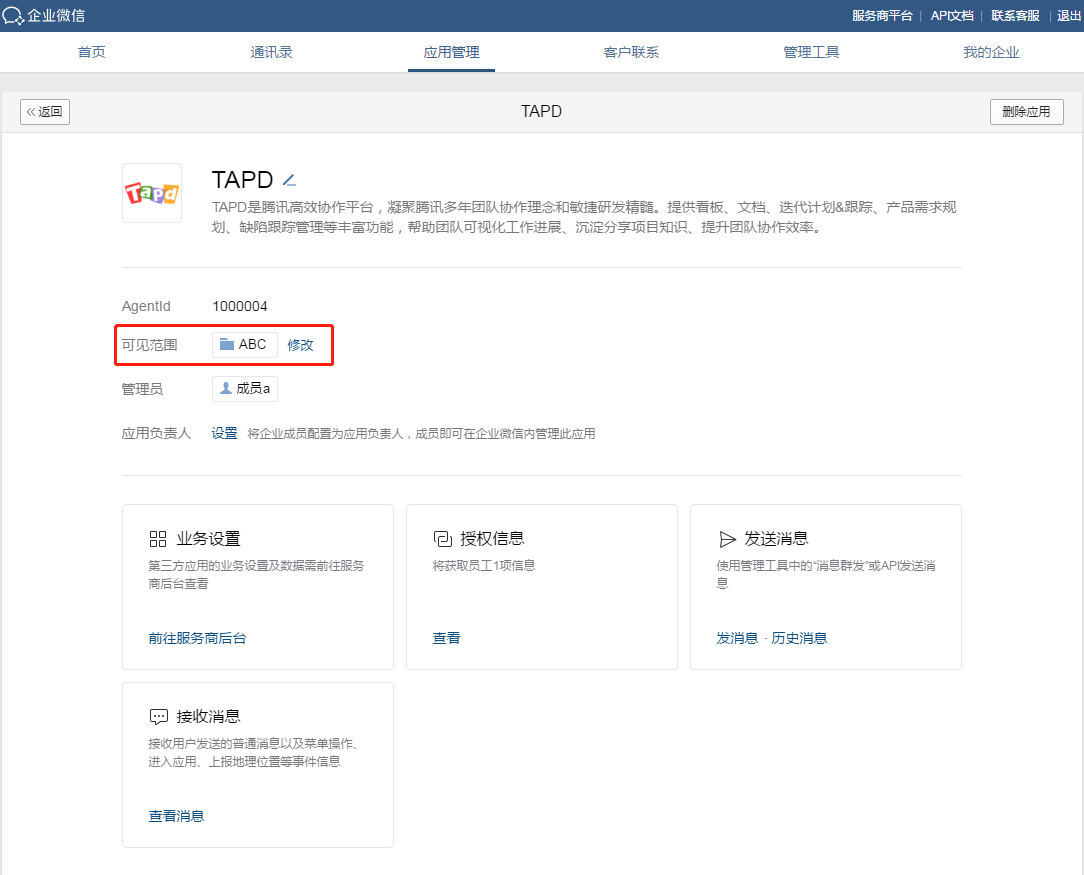Open the 首页 tab

(x=92, y=52)
